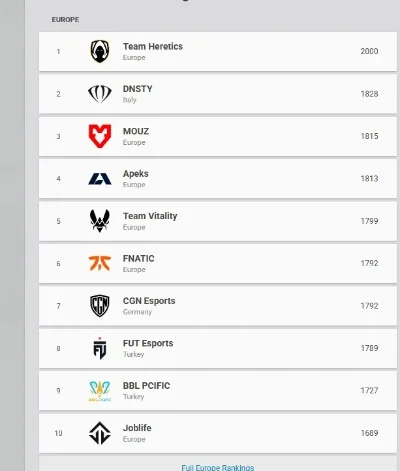Click the FUT Esports logo

(100, 348)
